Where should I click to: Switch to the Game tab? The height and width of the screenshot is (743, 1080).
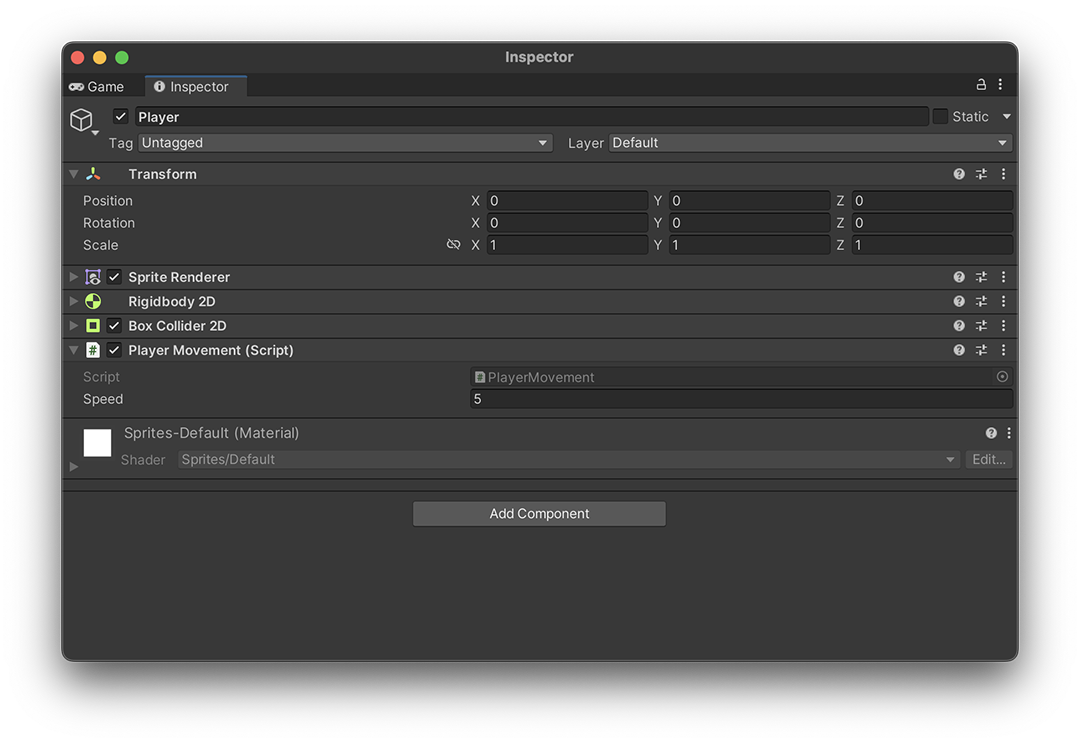[x=97, y=87]
